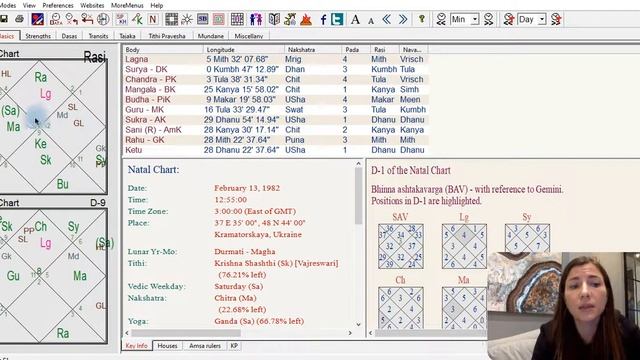Screen dimensions: 640x360
Task: Step time forward by Min clock icon
Action: 488,19
